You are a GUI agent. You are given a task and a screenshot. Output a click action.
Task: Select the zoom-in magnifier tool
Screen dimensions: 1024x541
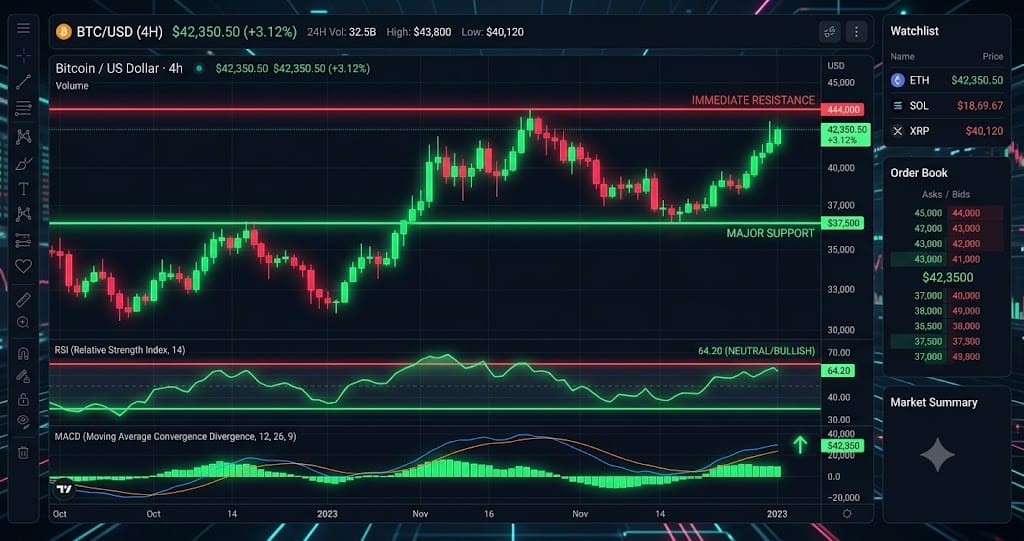[24, 322]
